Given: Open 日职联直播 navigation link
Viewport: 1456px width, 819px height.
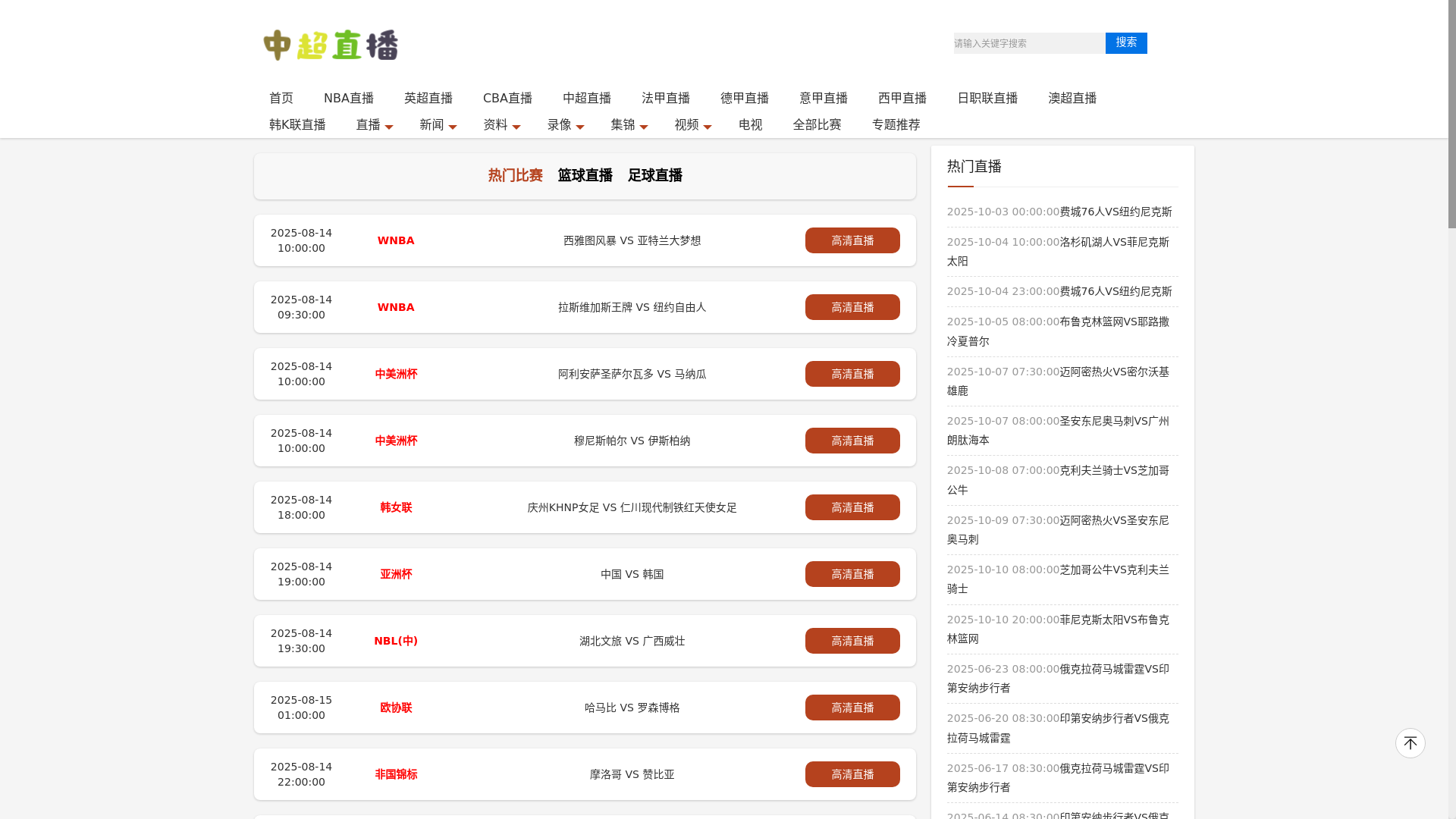Looking at the screenshot, I should [x=987, y=98].
